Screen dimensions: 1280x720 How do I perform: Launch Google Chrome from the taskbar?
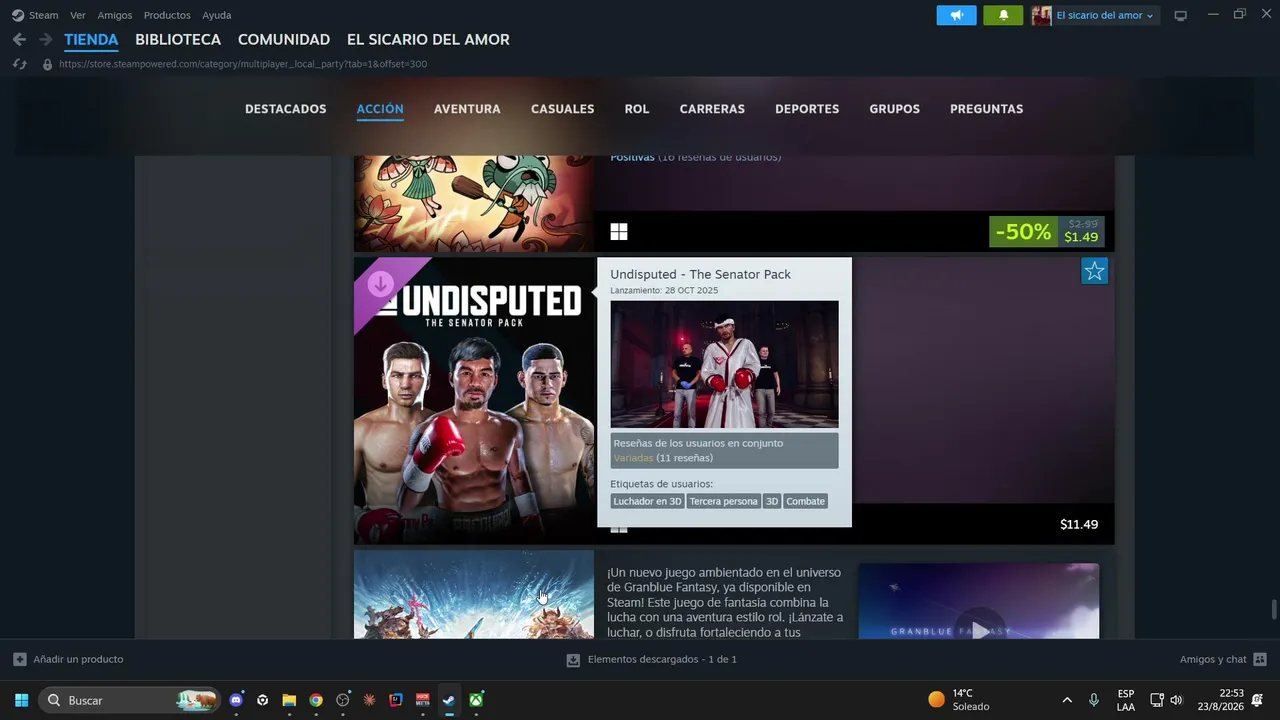(316, 700)
